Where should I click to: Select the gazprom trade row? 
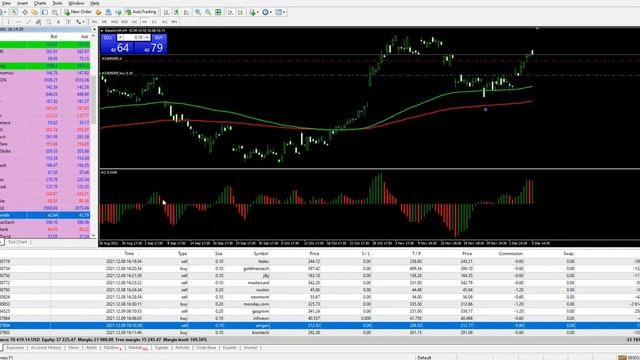click(320, 311)
